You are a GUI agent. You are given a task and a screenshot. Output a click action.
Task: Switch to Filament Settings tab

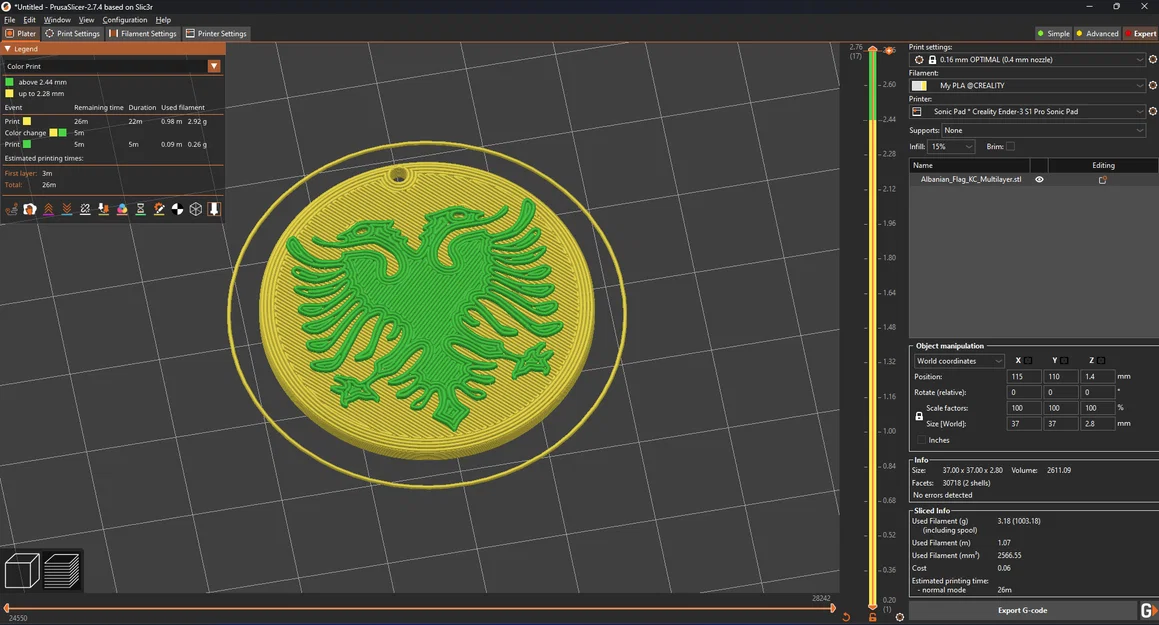coord(143,33)
